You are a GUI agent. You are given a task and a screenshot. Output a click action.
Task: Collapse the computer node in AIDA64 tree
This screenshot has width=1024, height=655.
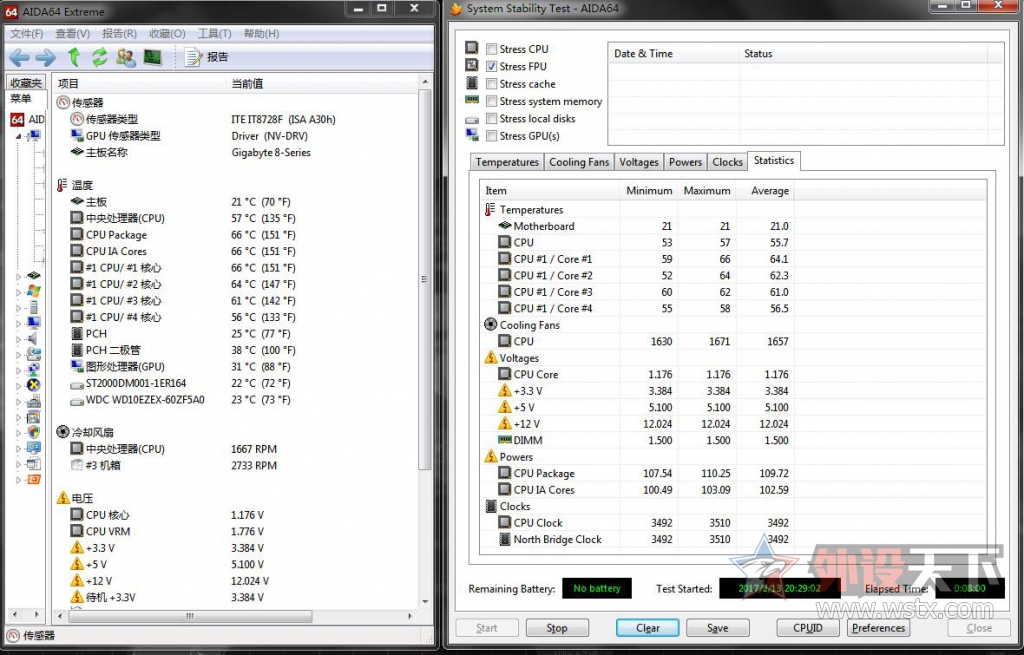click(x=18, y=136)
